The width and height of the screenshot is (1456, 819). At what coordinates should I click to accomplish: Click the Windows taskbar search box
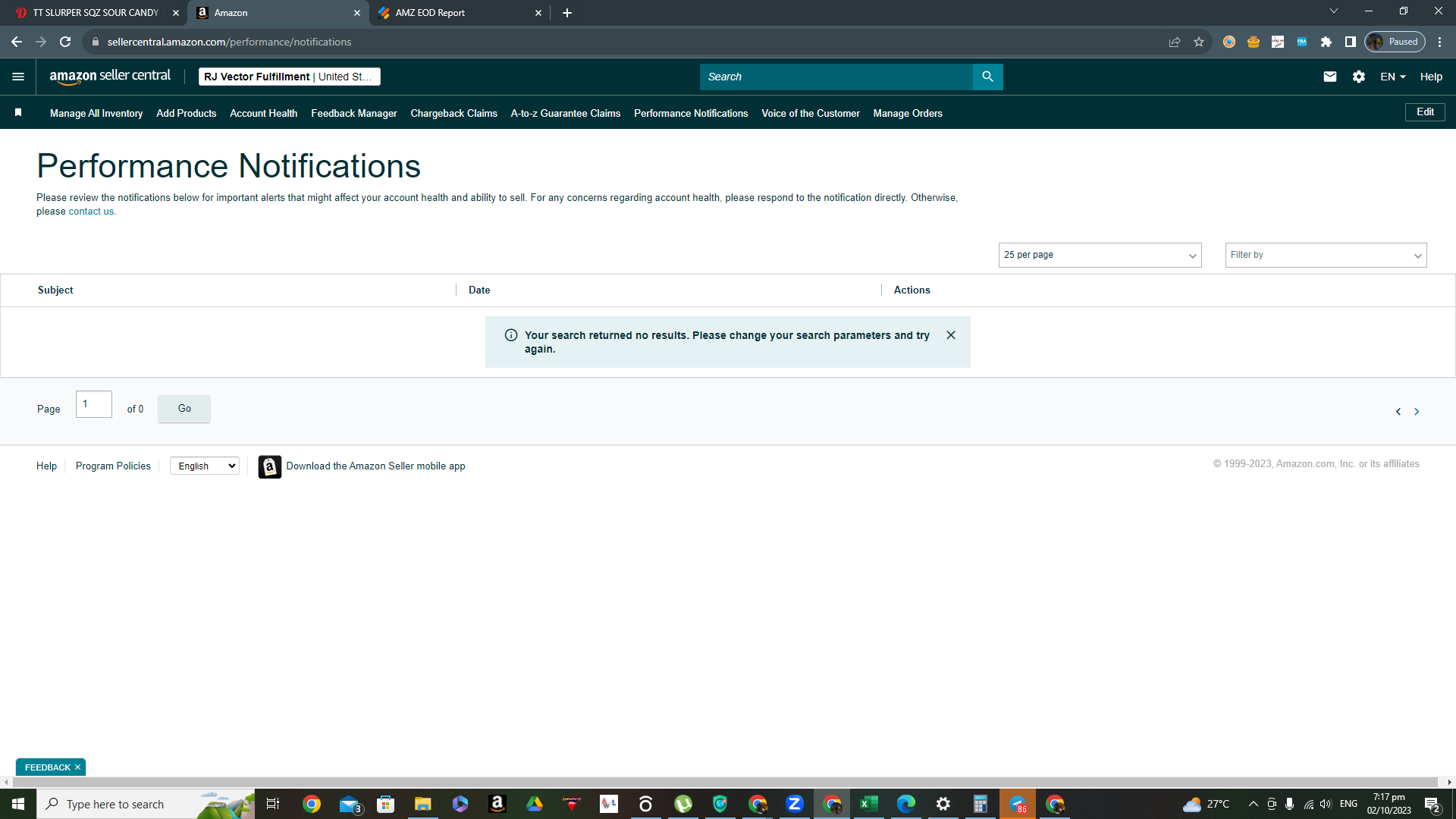click(146, 804)
